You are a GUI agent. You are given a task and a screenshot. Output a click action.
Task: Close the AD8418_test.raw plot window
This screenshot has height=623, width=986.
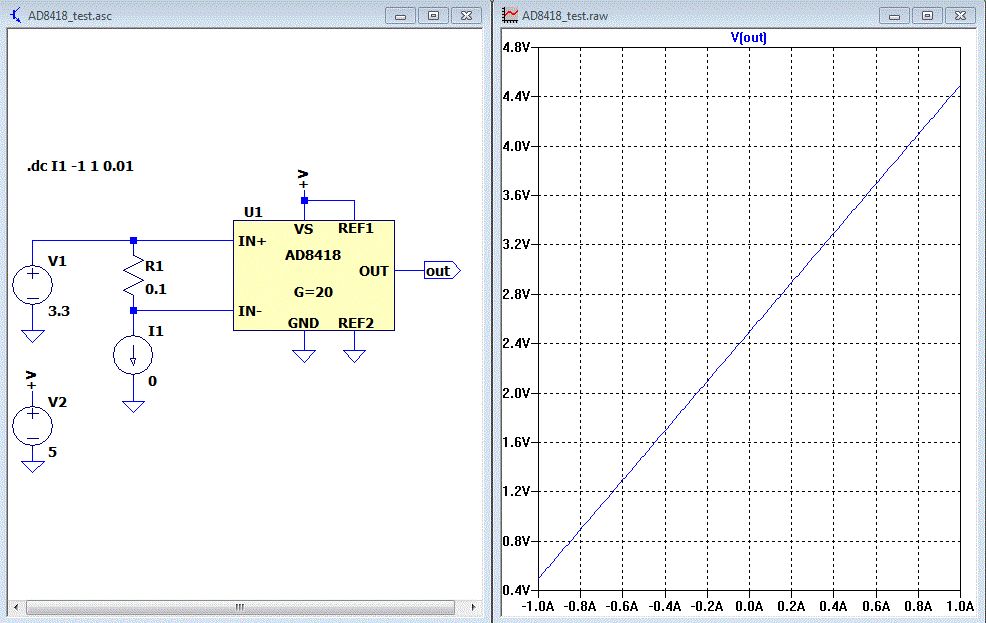point(960,16)
